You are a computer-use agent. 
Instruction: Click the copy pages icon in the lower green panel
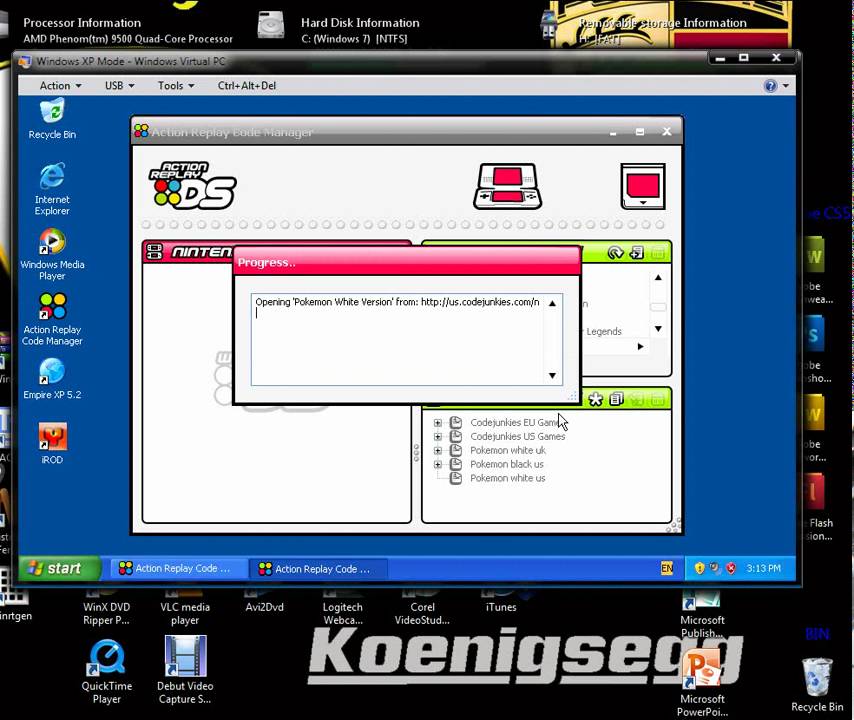[x=616, y=399]
